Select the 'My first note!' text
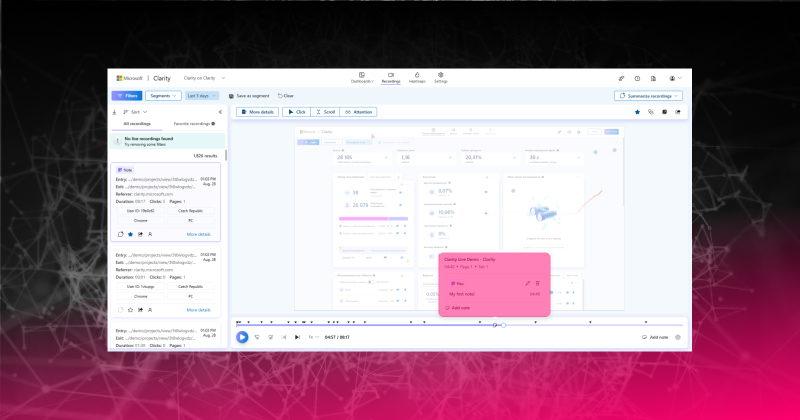This screenshot has width=800, height=420. 462,294
